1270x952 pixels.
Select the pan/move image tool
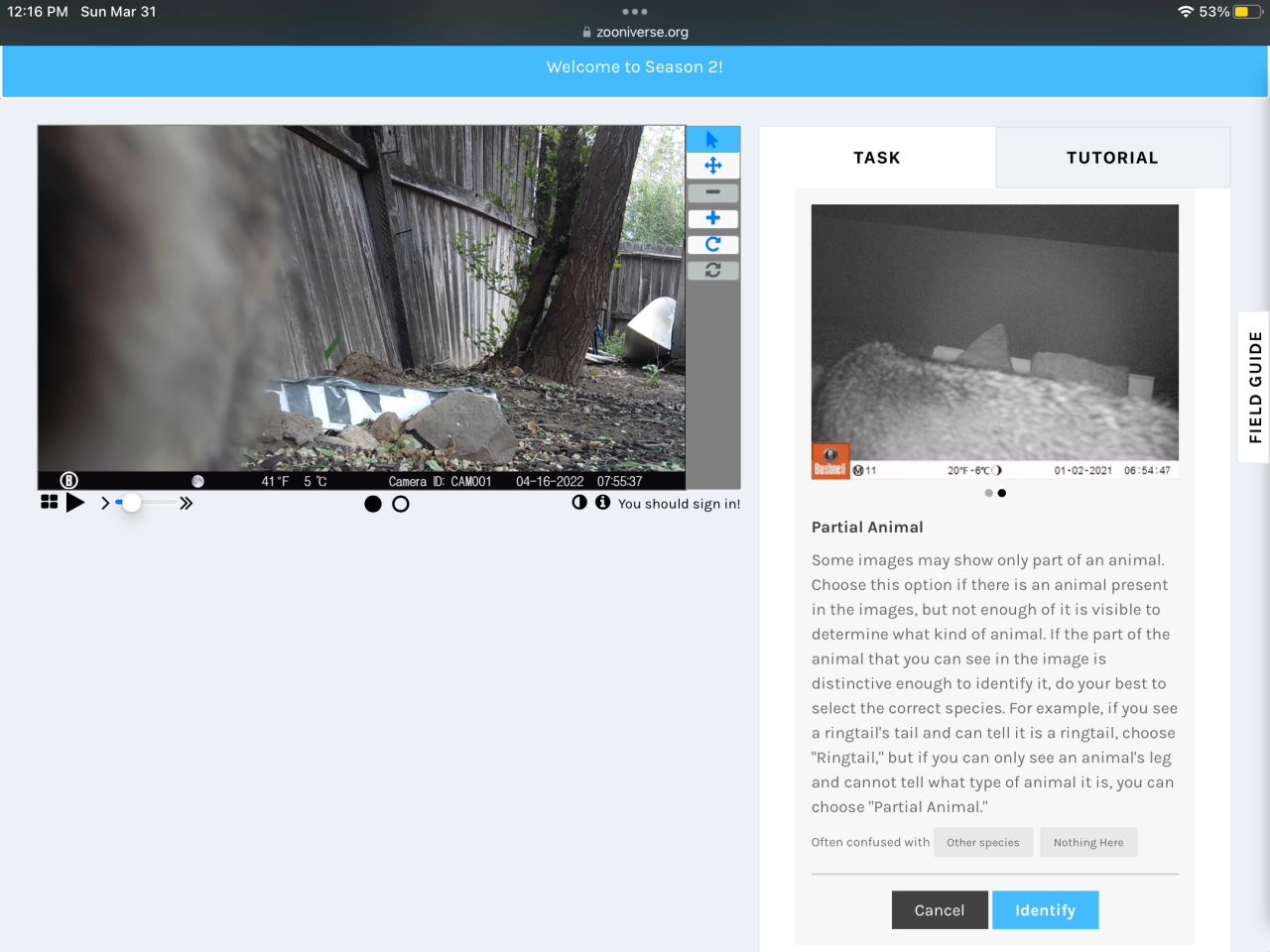click(x=712, y=166)
